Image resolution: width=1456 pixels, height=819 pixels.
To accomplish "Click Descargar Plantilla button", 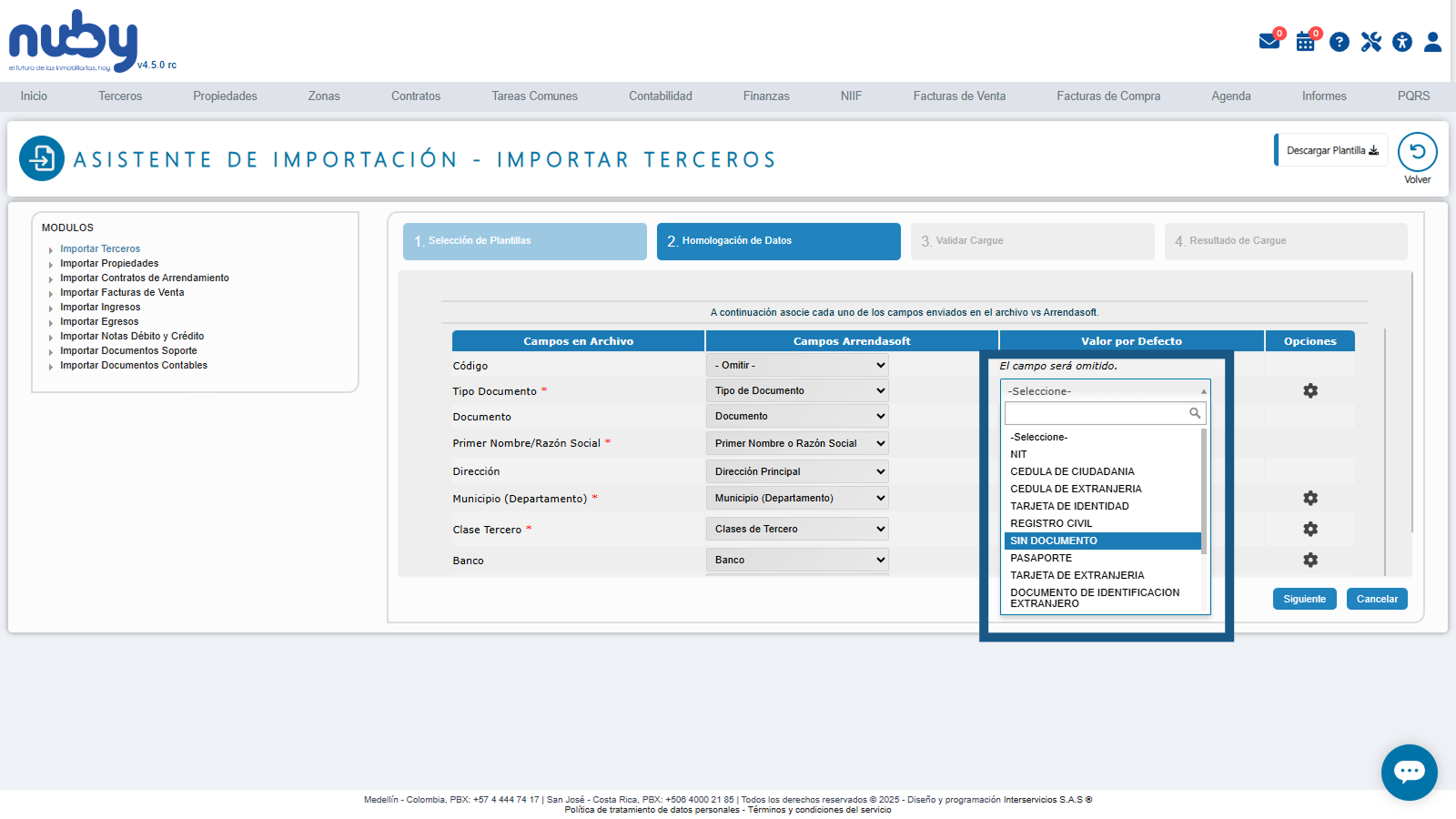I will 1332,150.
